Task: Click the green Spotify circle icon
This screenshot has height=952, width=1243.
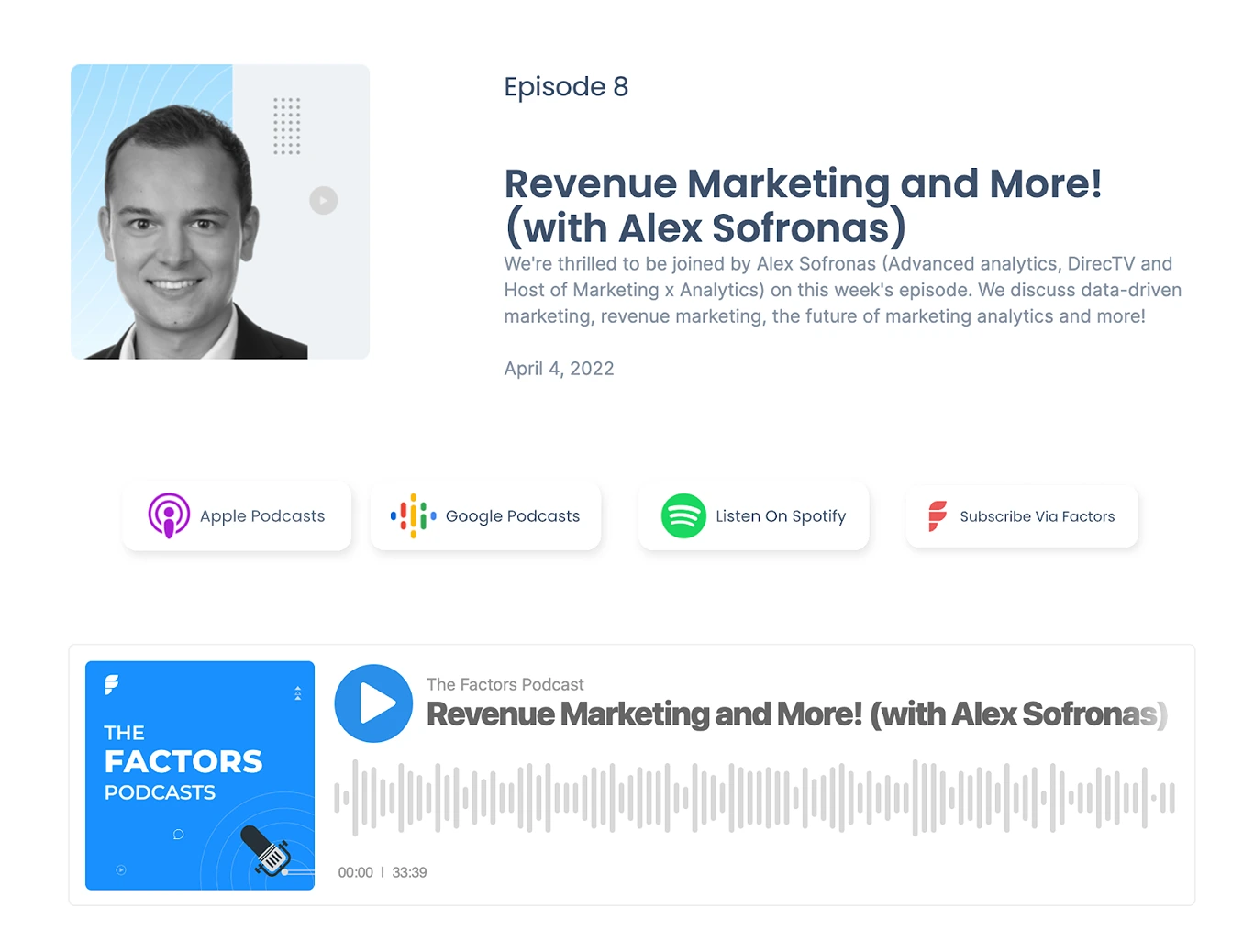Action: [682, 515]
